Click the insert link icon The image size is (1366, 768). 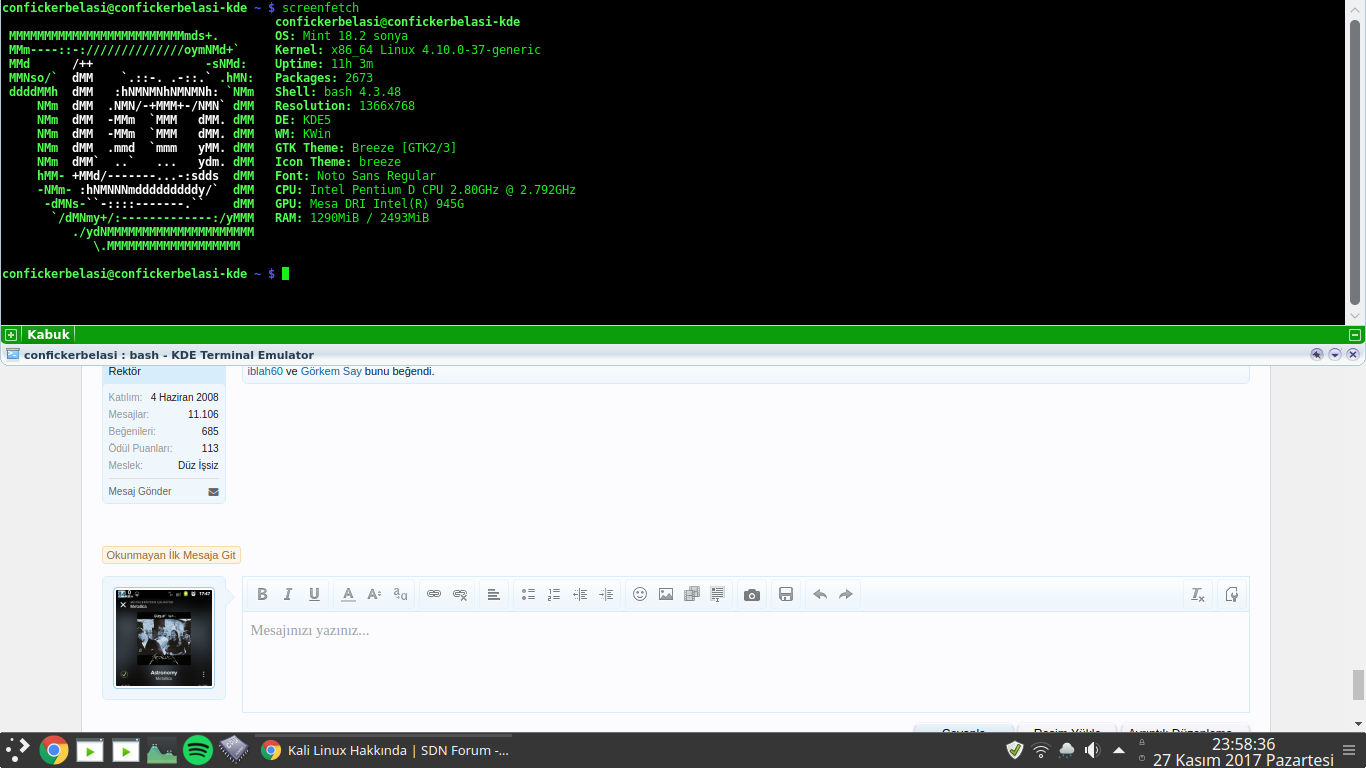click(x=434, y=594)
